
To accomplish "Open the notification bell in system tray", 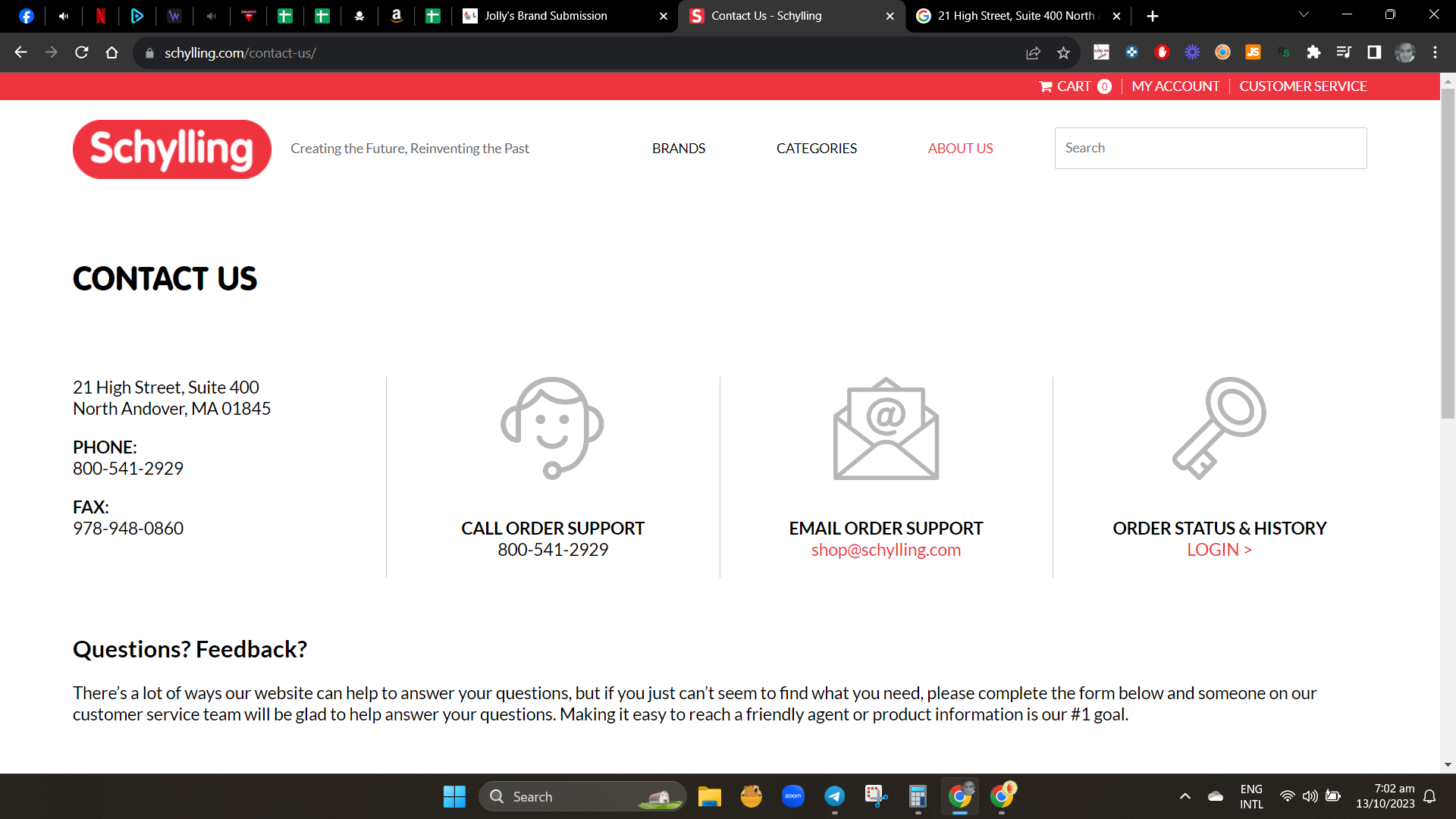I will pyautogui.click(x=1429, y=796).
